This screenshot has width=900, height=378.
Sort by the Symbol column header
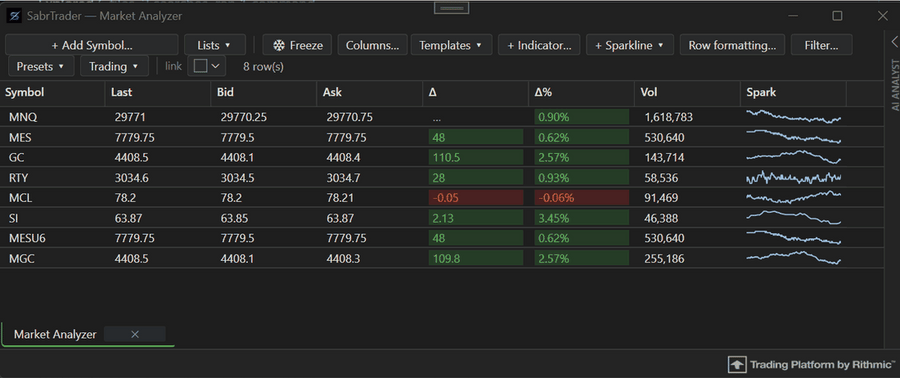pyautogui.click(x=52, y=92)
